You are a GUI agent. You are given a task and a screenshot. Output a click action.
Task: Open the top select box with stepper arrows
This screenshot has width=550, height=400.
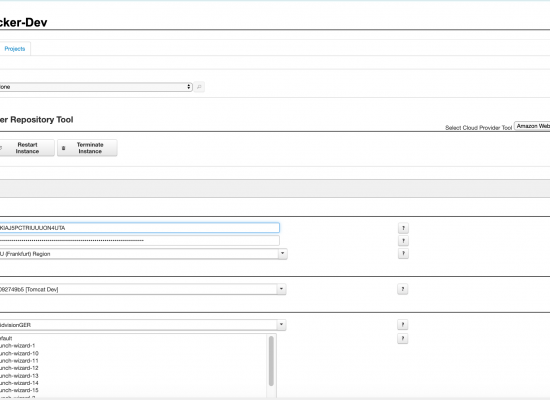96,87
